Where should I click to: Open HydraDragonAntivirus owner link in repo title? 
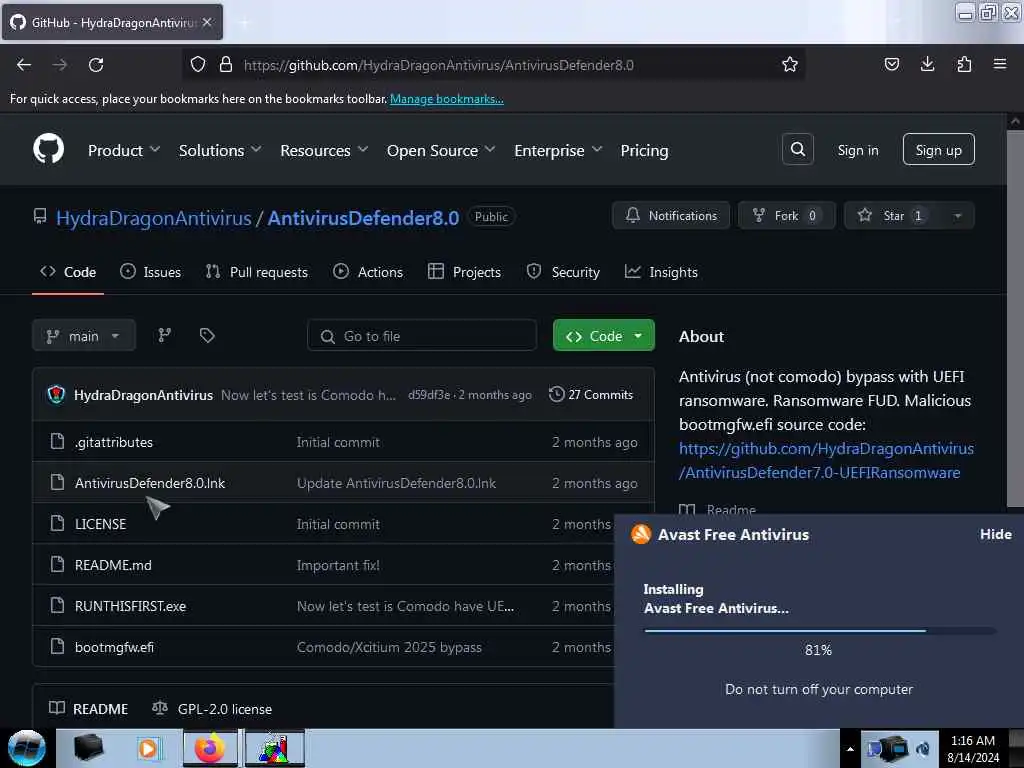[x=153, y=217]
